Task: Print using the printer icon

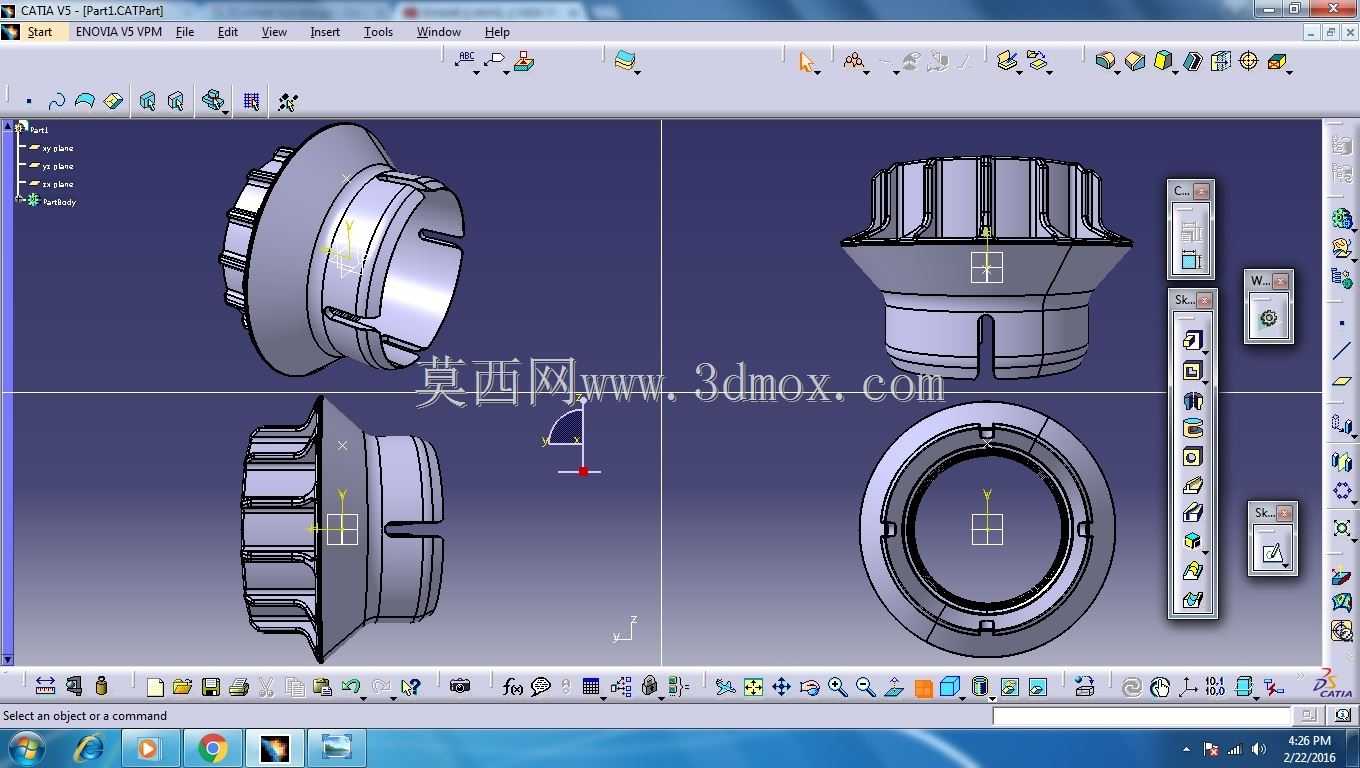Action: [238, 687]
